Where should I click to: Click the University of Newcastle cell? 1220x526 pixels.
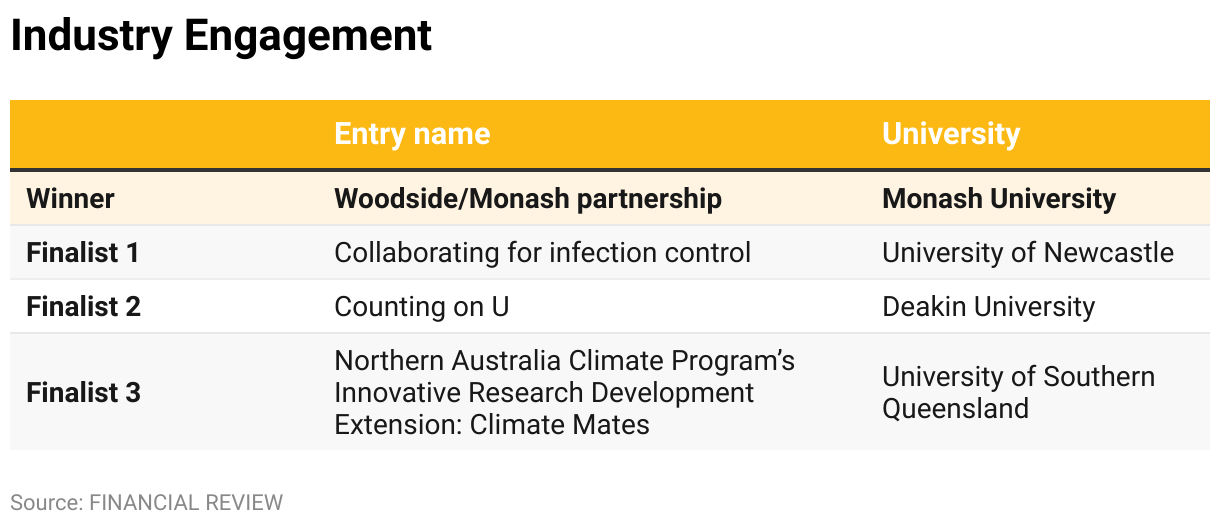(x=1028, y=252)
